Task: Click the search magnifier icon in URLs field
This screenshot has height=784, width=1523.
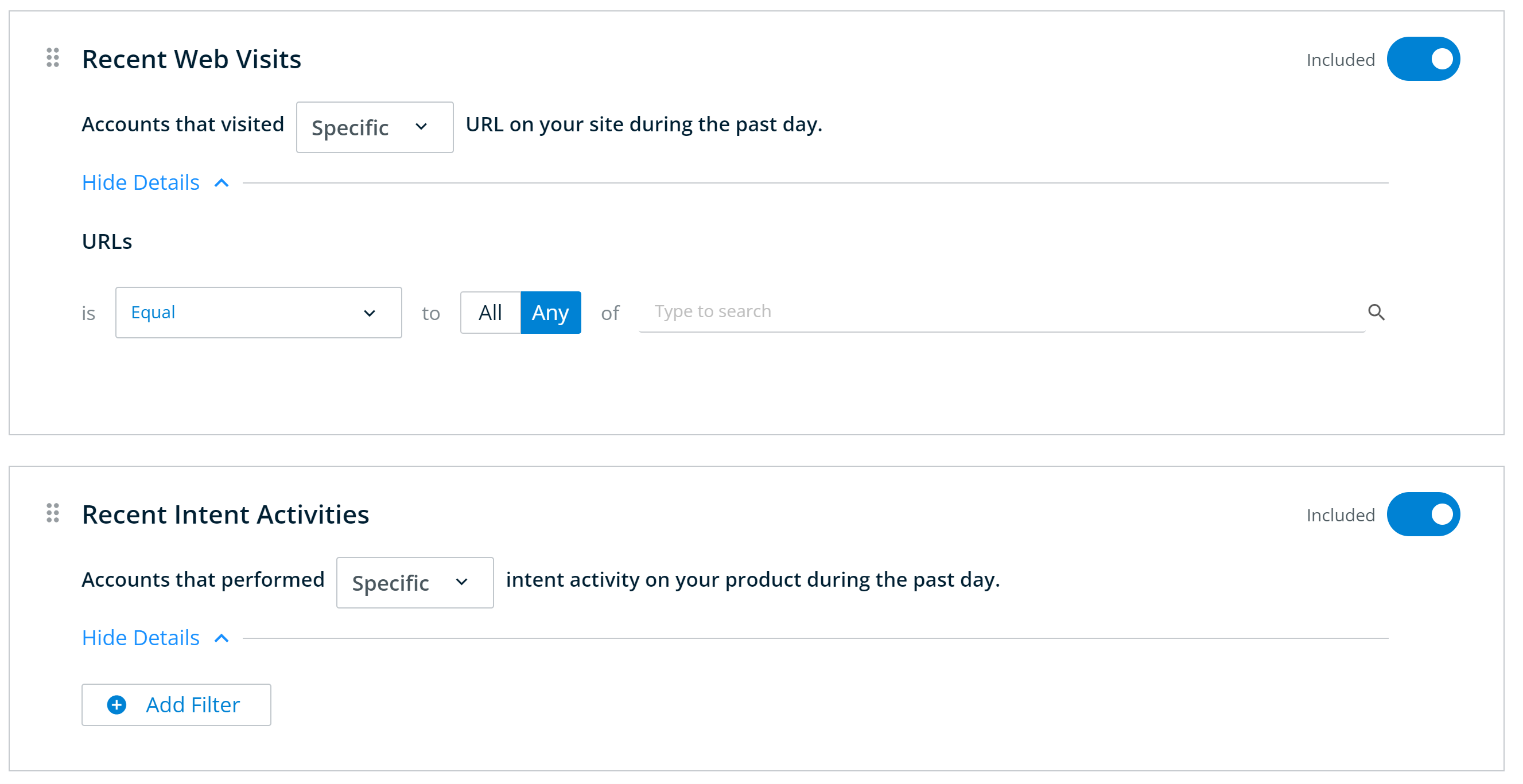Action: point(1376,312)
